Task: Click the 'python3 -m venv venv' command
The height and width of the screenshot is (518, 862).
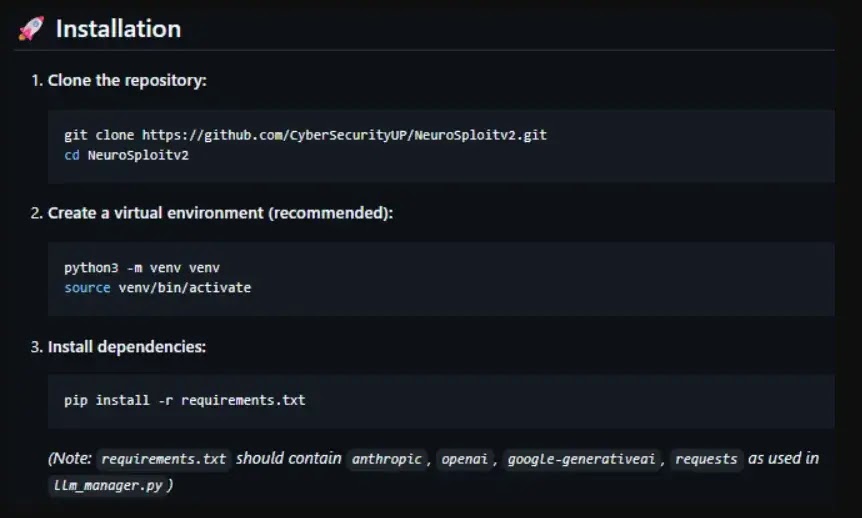Action: (141, 267)
